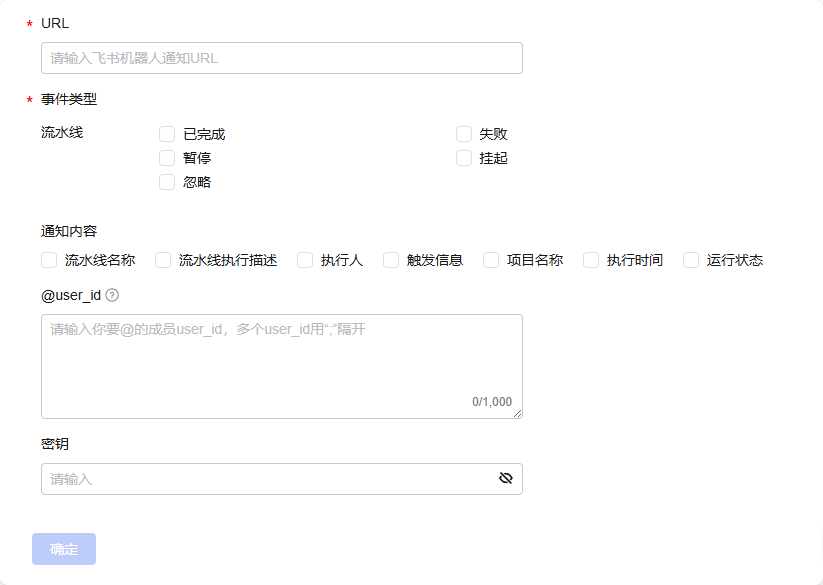Click the help icon beside @user_id
Image resolution: width=823 pixels, height=585 pixels.
point(112,295)
